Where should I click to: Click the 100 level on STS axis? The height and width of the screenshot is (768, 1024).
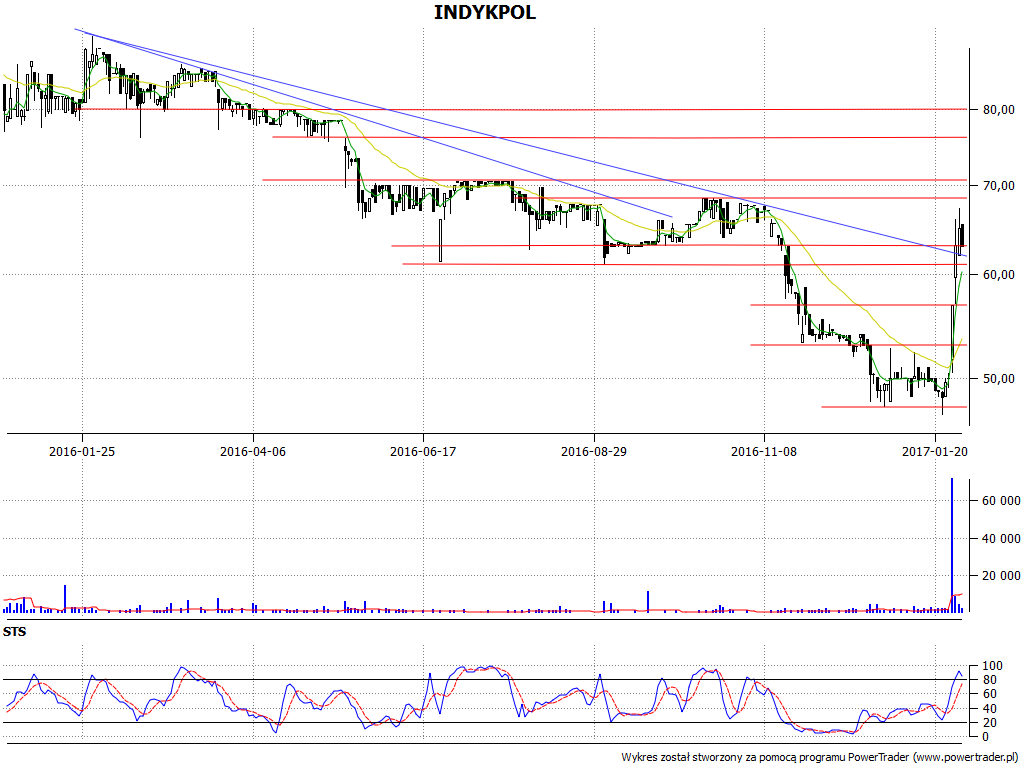tap(993, 666)
